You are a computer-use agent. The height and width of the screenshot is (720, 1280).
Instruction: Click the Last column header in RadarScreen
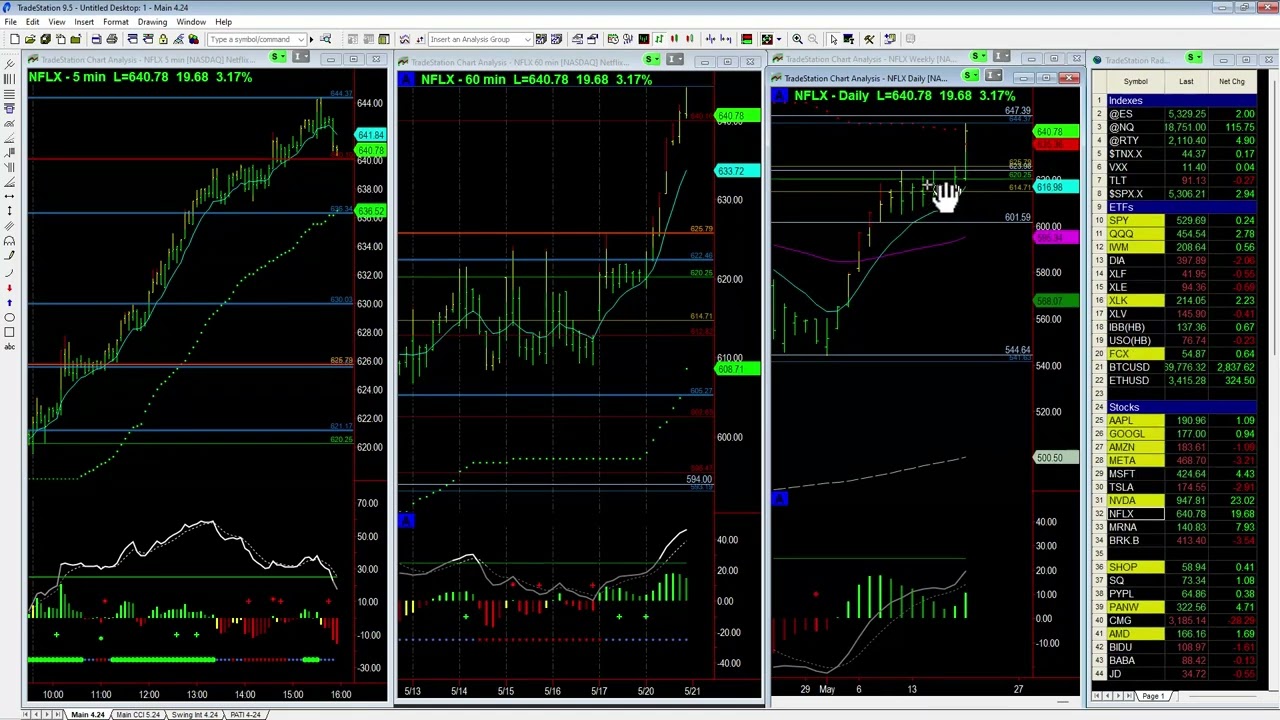pyautogui.click(x=1186, y=82)
